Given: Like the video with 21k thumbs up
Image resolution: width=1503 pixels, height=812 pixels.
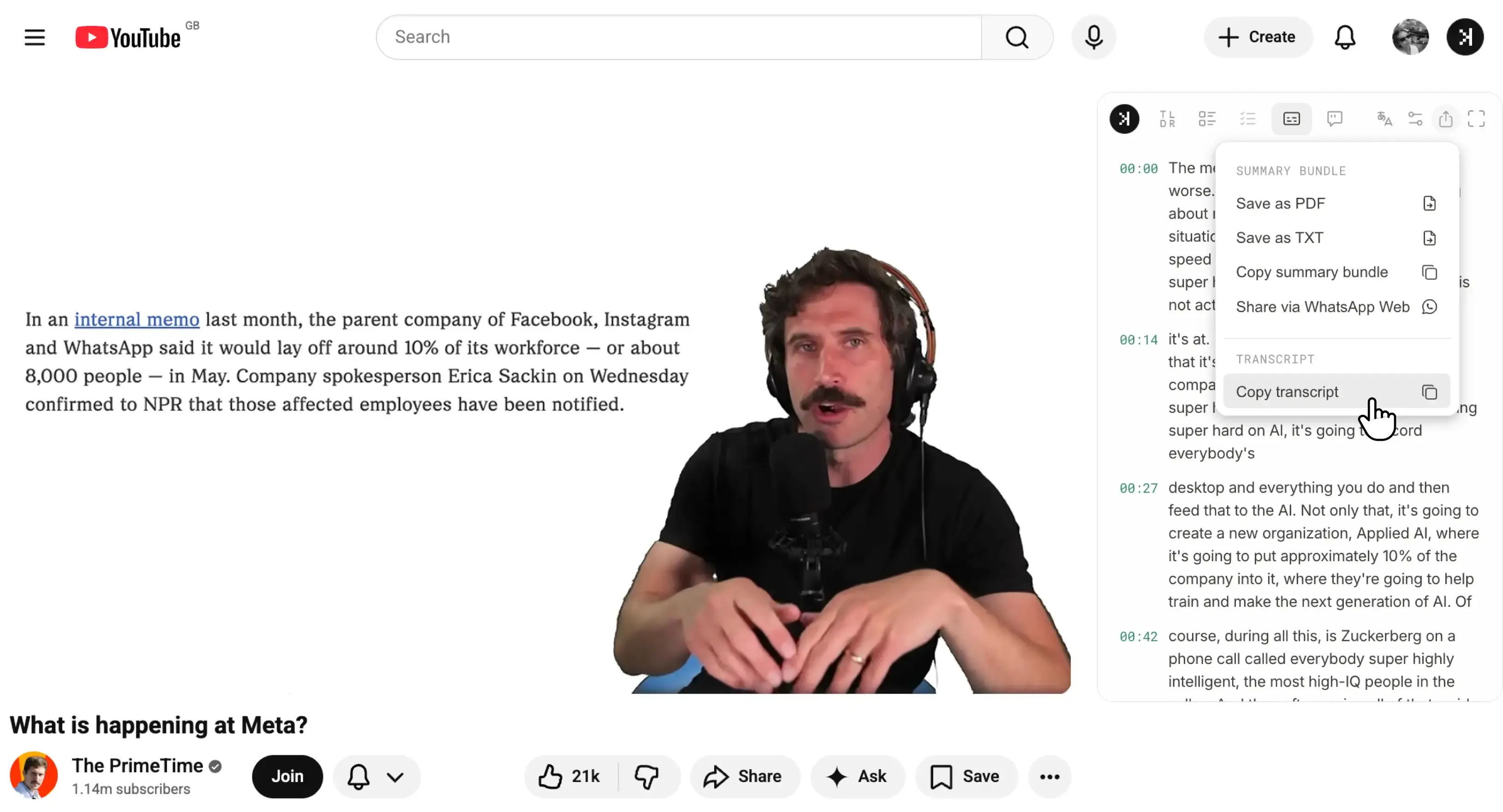Looking at the screenshot, I should point(570,776).
